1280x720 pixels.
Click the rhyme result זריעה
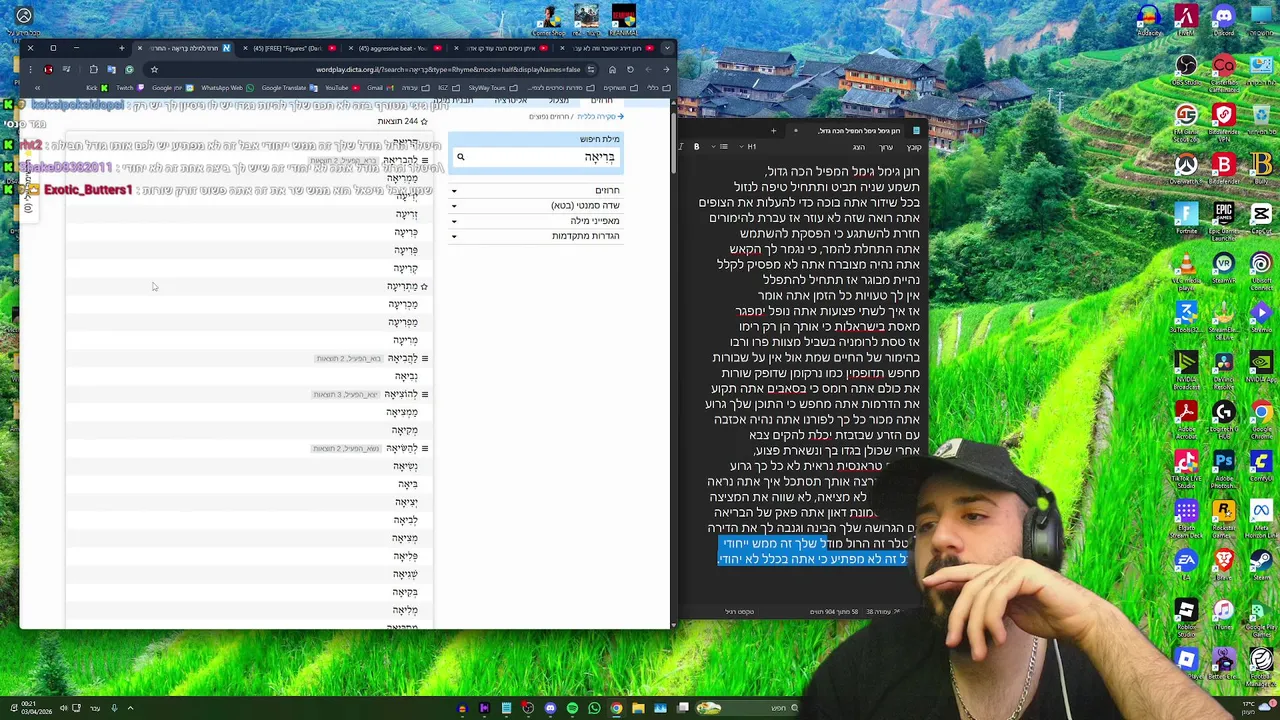[x=406, y=214]
